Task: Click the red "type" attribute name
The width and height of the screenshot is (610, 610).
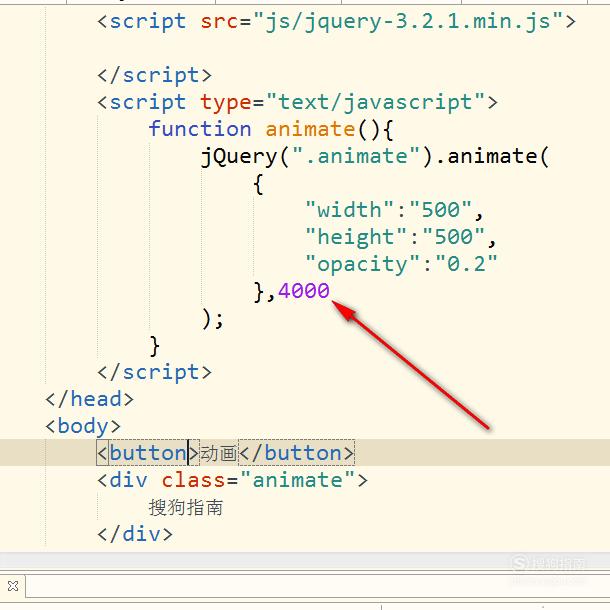Action: (x=226, y=103)
